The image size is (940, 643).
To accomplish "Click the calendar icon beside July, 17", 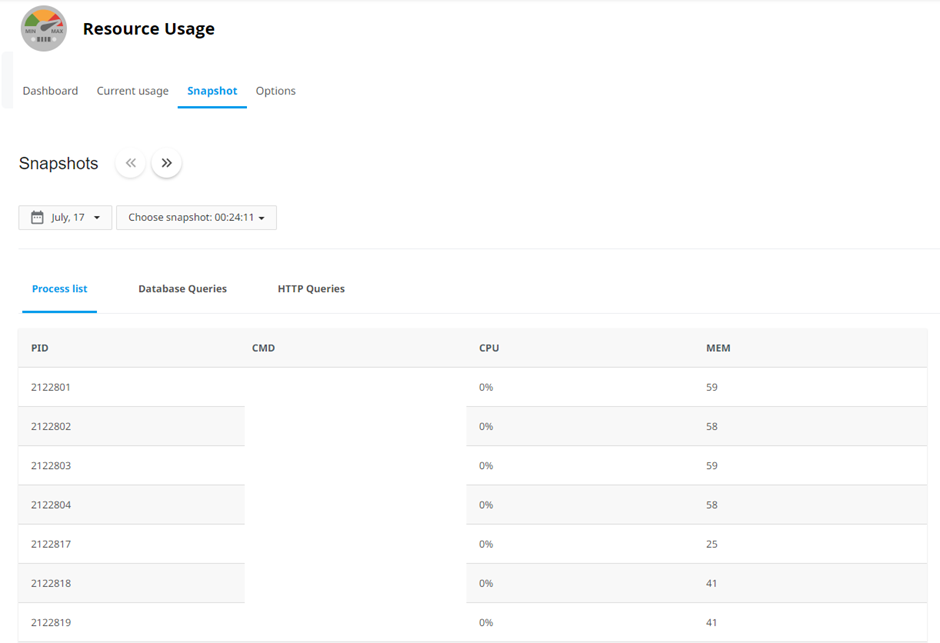I will coord(37,217).
